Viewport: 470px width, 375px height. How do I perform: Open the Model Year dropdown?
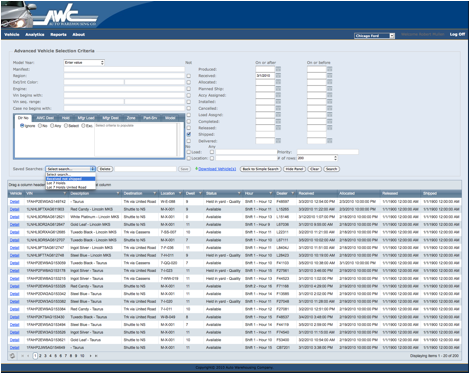coord(84,62)
